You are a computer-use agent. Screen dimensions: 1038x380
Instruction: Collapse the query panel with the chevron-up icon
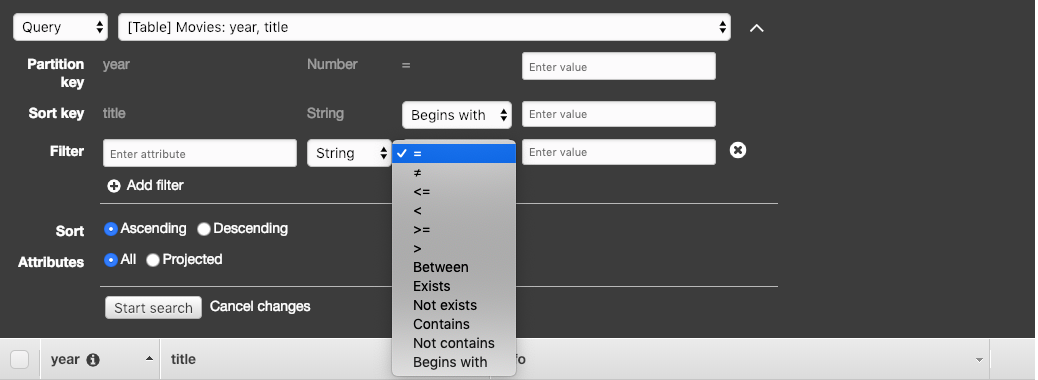tap(756, 28)
